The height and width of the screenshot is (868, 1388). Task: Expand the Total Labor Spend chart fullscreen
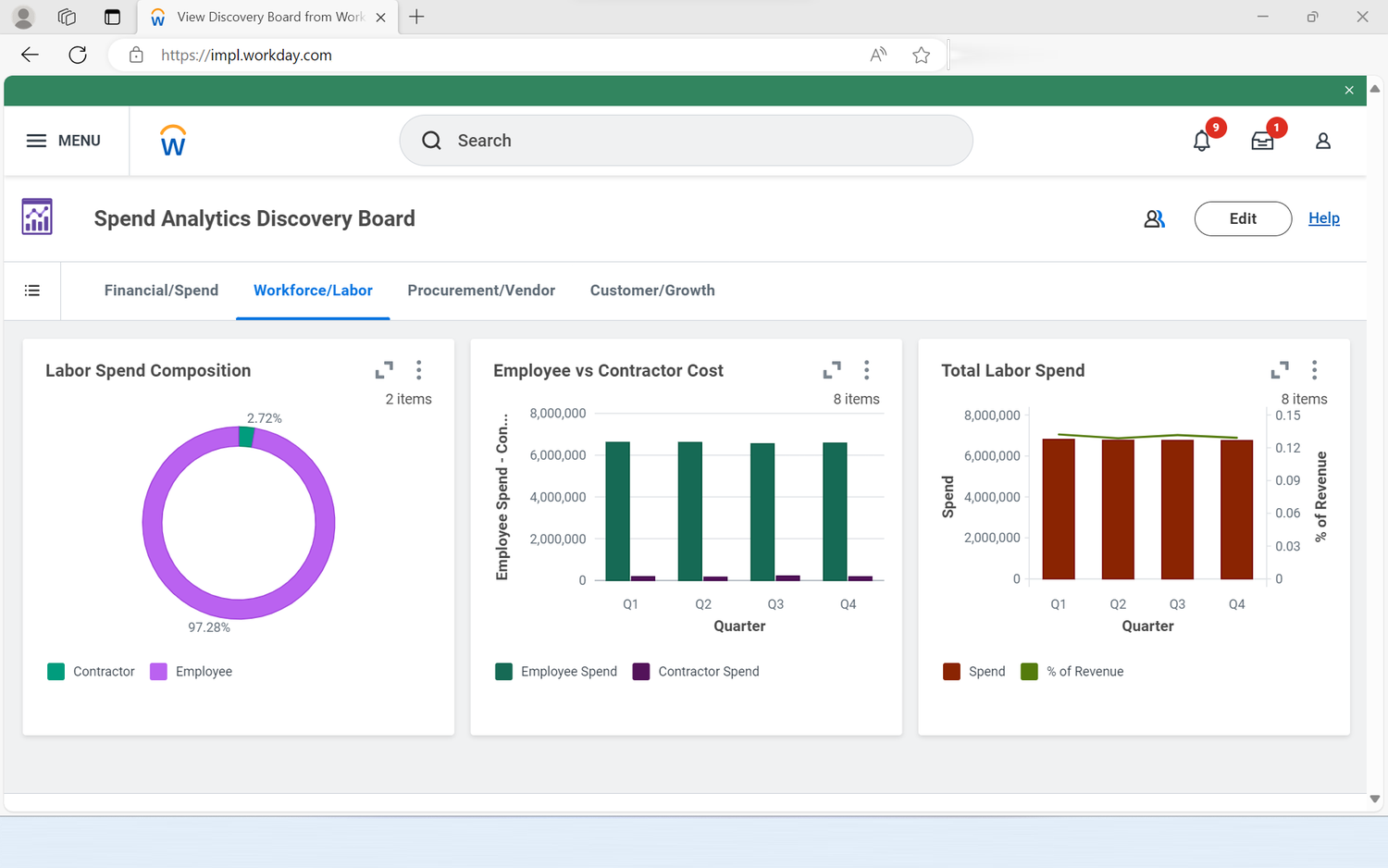(1280, 368)
